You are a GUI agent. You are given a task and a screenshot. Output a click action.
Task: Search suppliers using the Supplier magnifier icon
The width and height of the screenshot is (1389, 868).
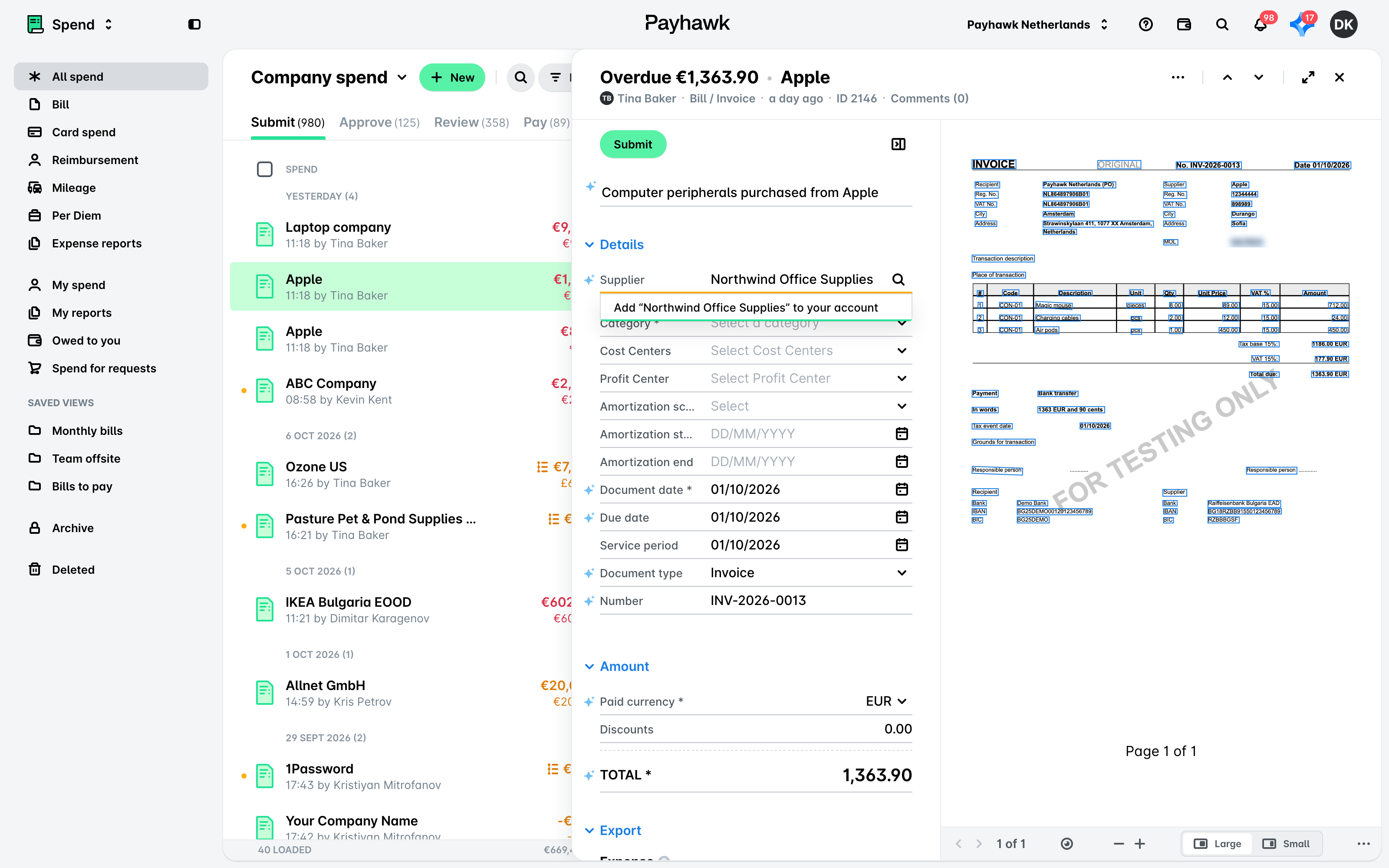tap(898, 279)
